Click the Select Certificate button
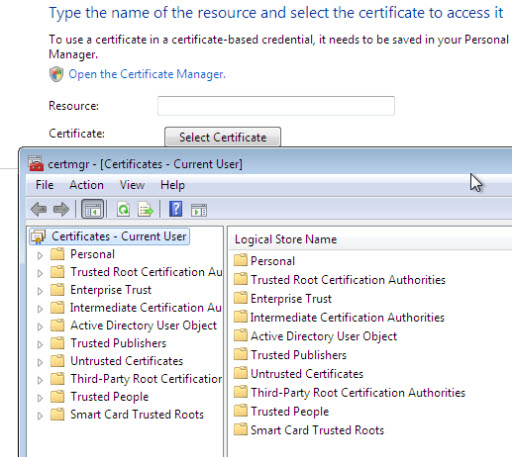This screenshot has width=512, height=457. (223, 137)
